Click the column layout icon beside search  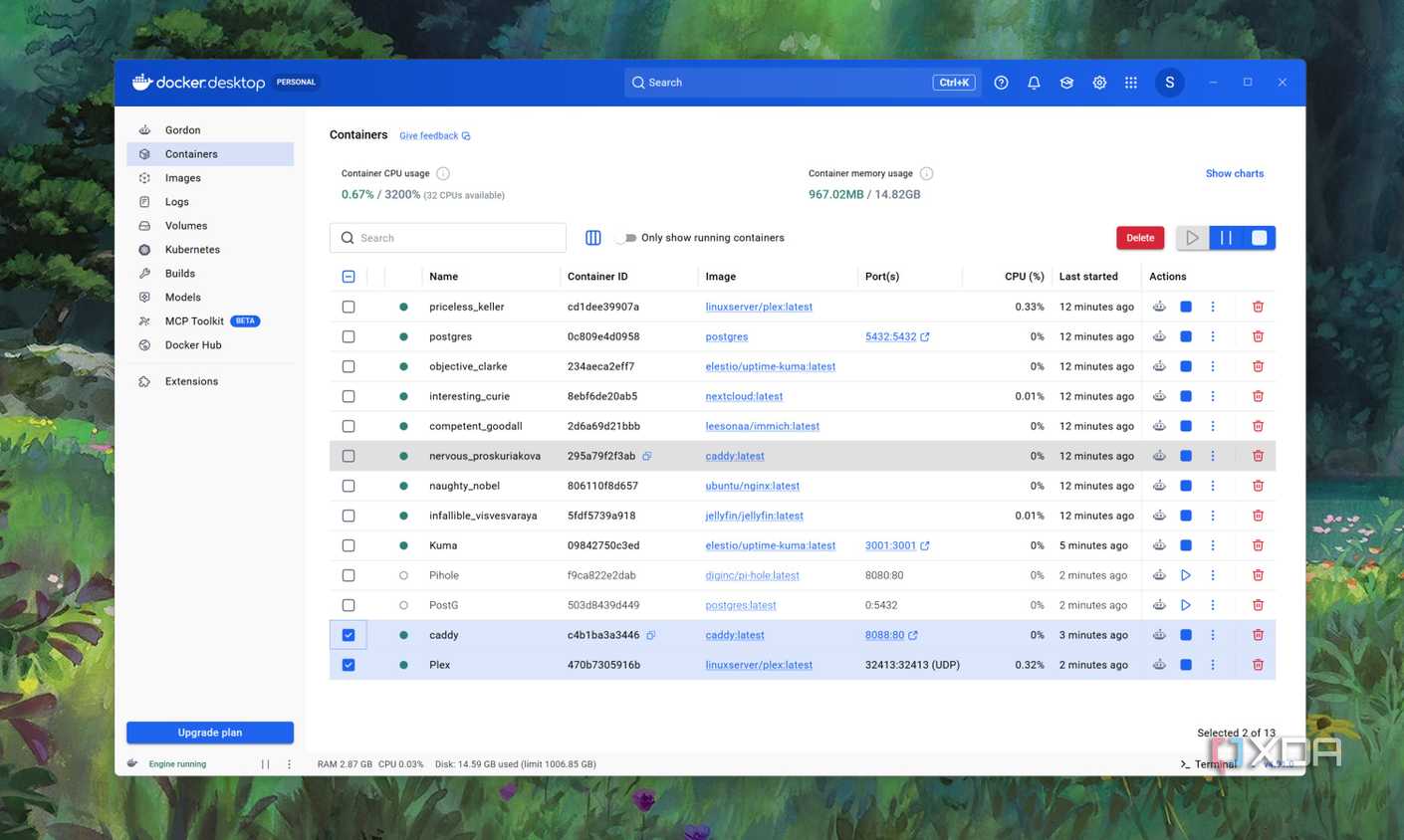[593, 238]
